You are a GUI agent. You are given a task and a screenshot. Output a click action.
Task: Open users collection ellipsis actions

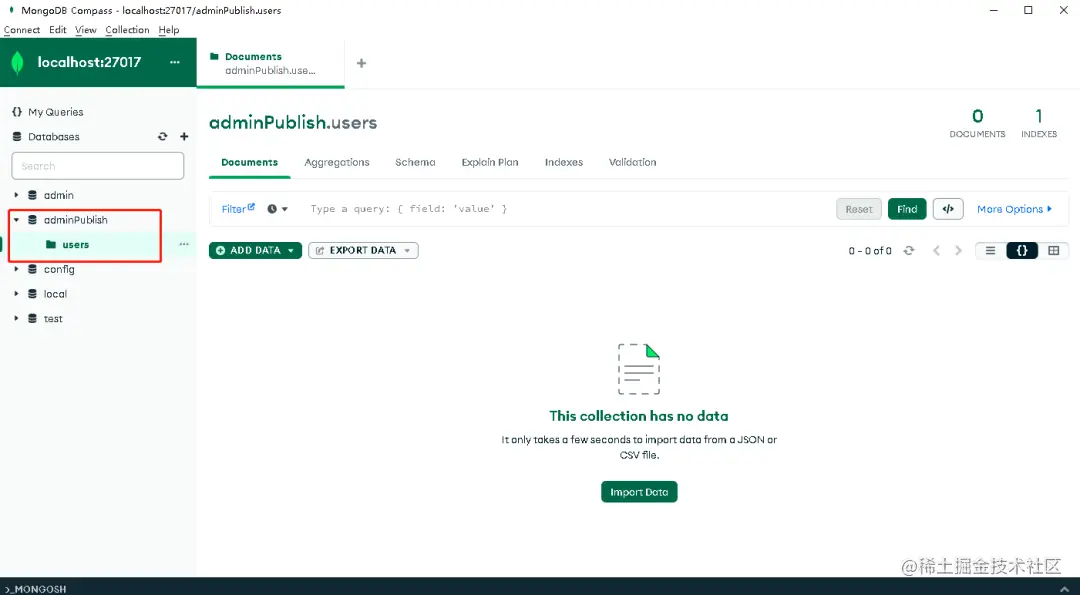[x=184, y=244]
